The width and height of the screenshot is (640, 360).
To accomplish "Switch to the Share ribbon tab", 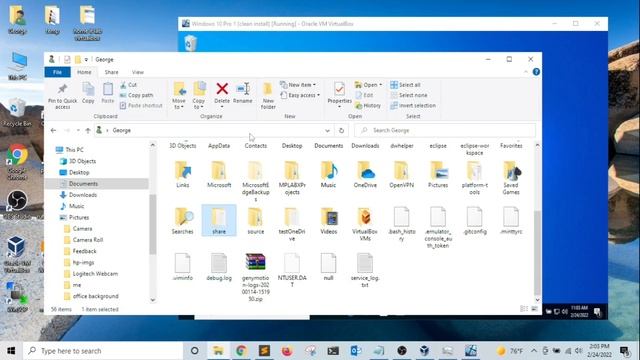I will 111,72.
